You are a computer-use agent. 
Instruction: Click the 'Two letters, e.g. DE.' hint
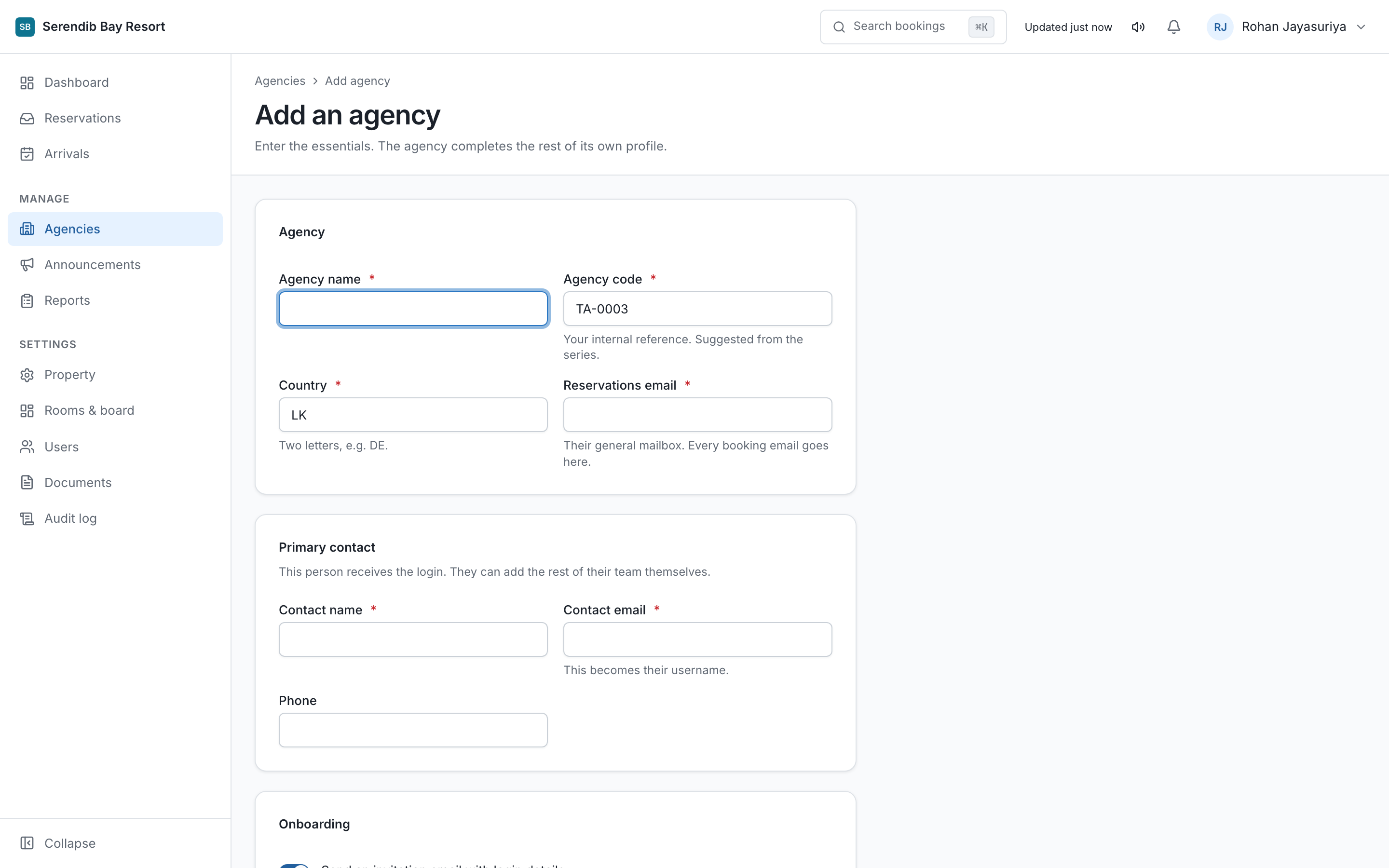333,446
